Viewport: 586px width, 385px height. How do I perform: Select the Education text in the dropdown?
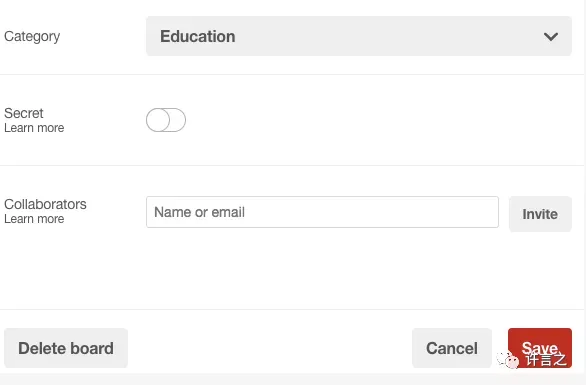(198, 37)
